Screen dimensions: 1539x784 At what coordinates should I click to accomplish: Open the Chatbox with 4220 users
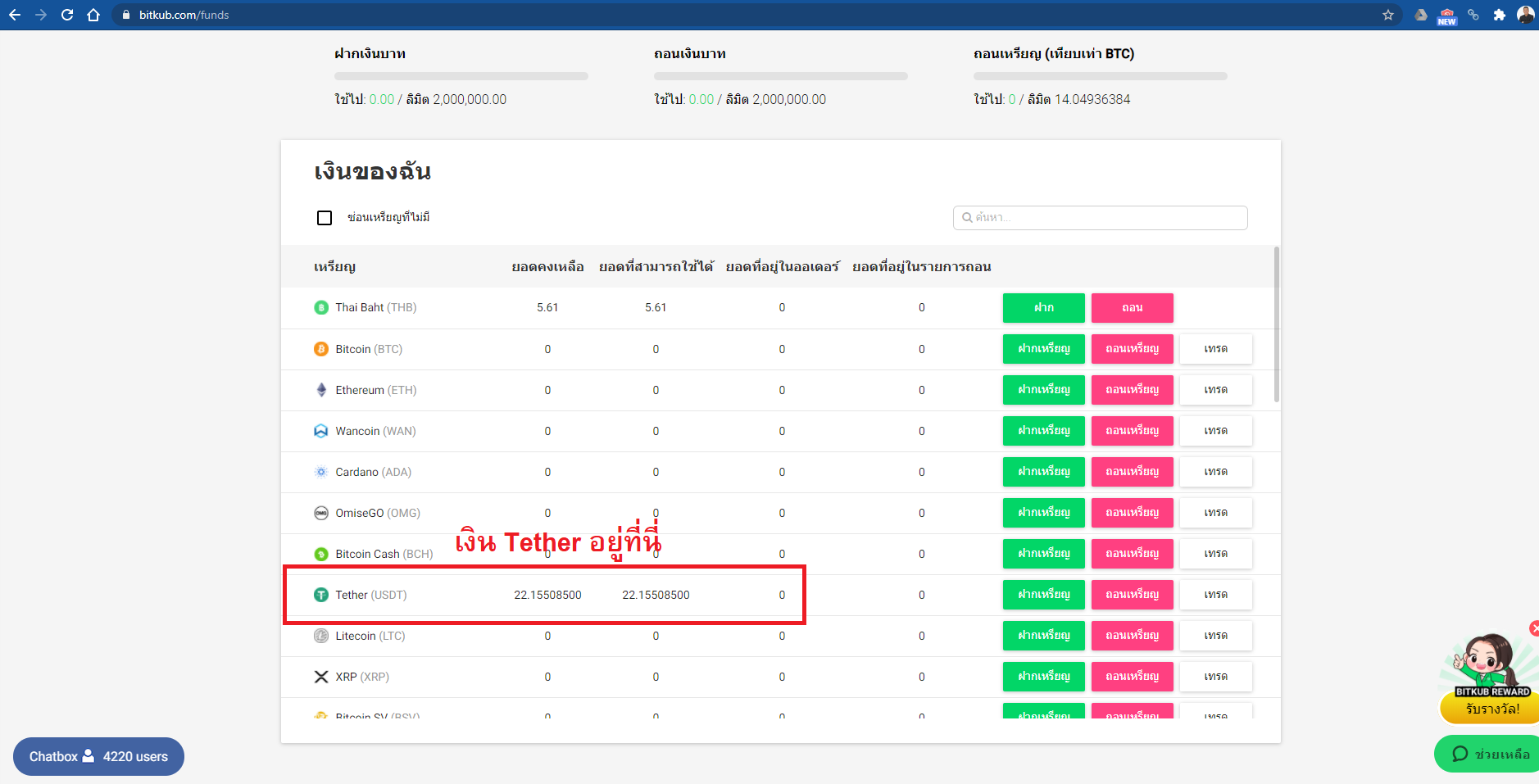pos(98,756)
